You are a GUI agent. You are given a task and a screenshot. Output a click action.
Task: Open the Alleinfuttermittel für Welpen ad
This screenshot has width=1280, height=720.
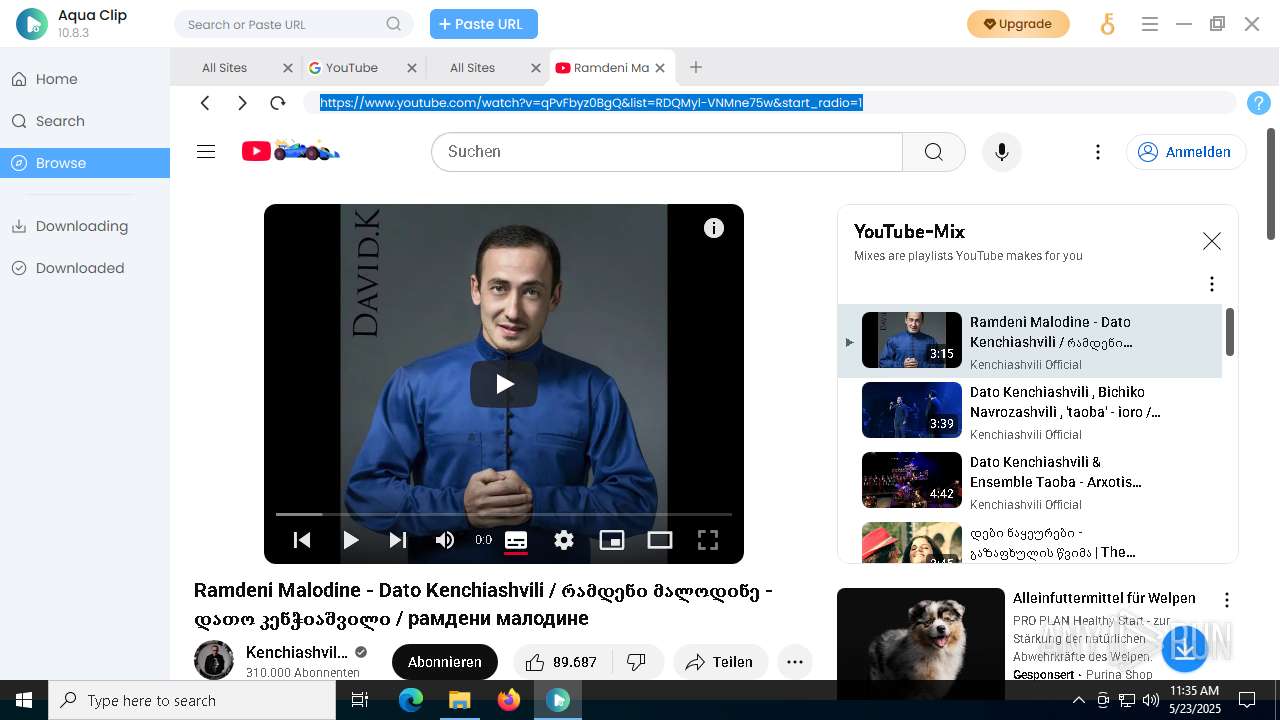(1104, 598)
